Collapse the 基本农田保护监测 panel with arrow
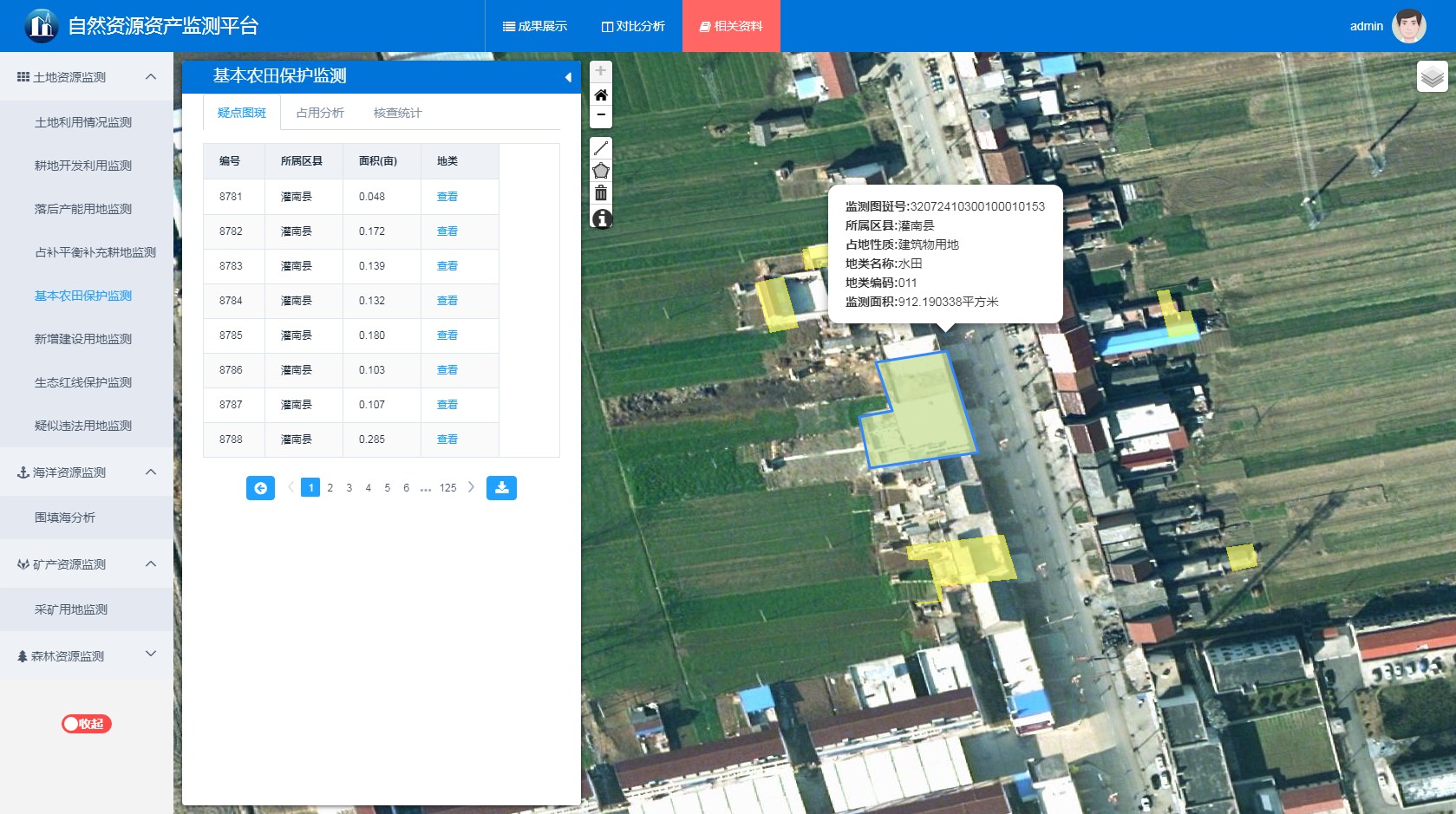The width and height of the screenshot is (1456, 814). click(568, 77)
